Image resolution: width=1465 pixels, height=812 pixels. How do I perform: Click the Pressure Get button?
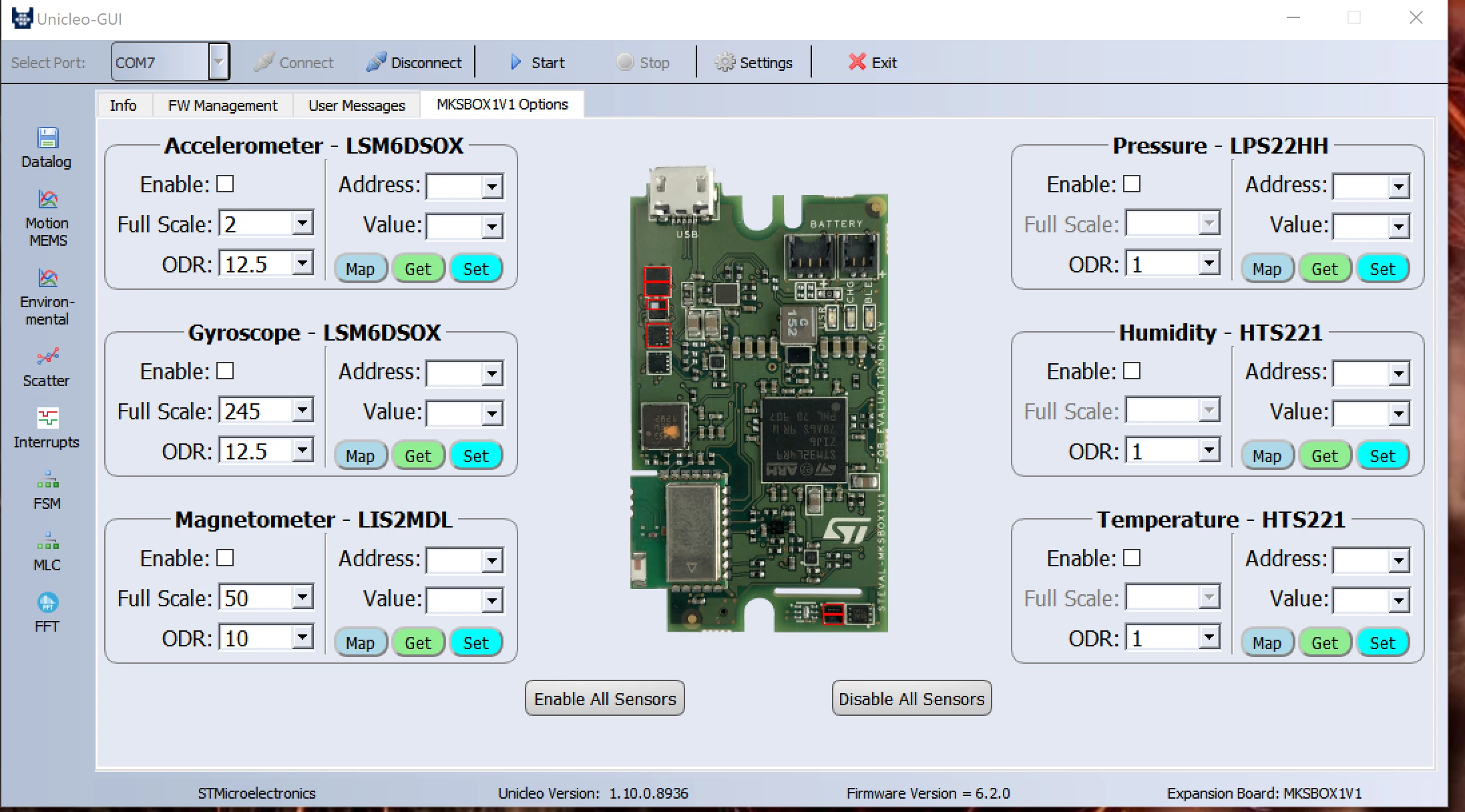(1325, 268)
